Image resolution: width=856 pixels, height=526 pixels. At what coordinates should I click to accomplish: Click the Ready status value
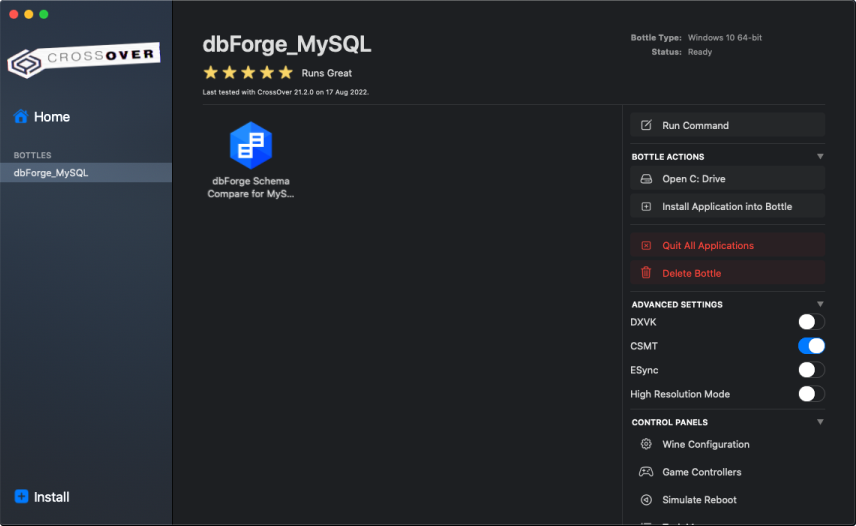click(700, 52)
